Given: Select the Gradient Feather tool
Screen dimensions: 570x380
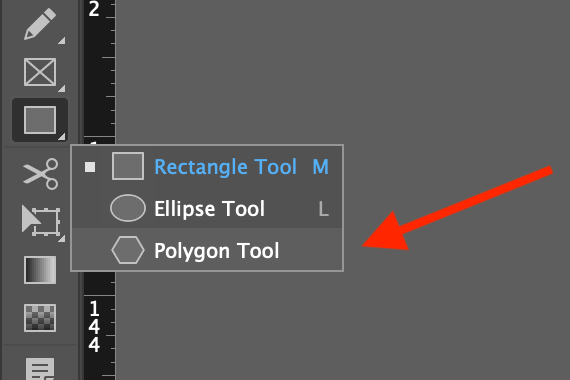Looking at the screenshot, I should (40, 318).
